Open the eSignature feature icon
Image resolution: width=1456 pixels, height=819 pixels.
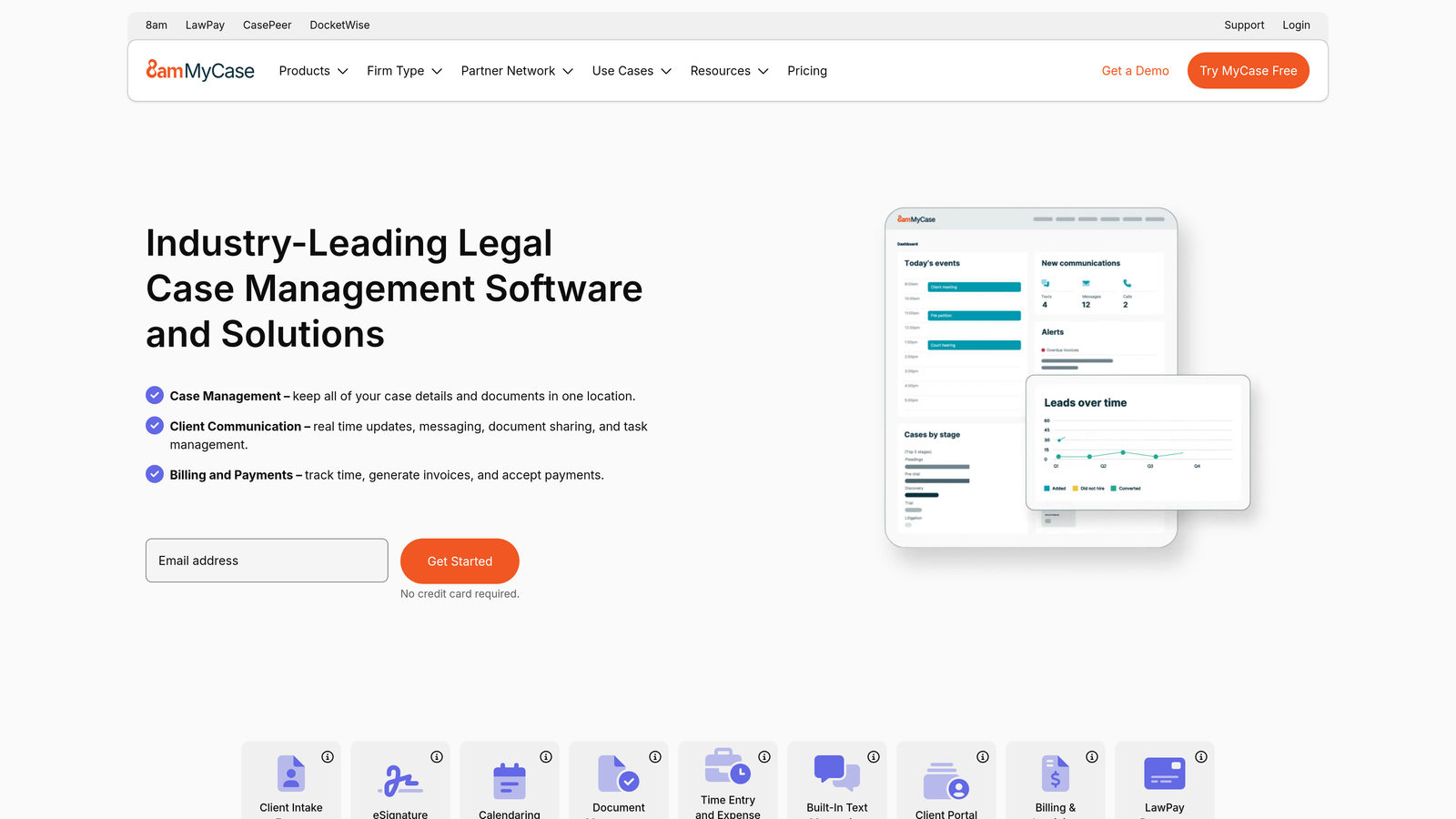pyautogui.click(x=400, y=781)
